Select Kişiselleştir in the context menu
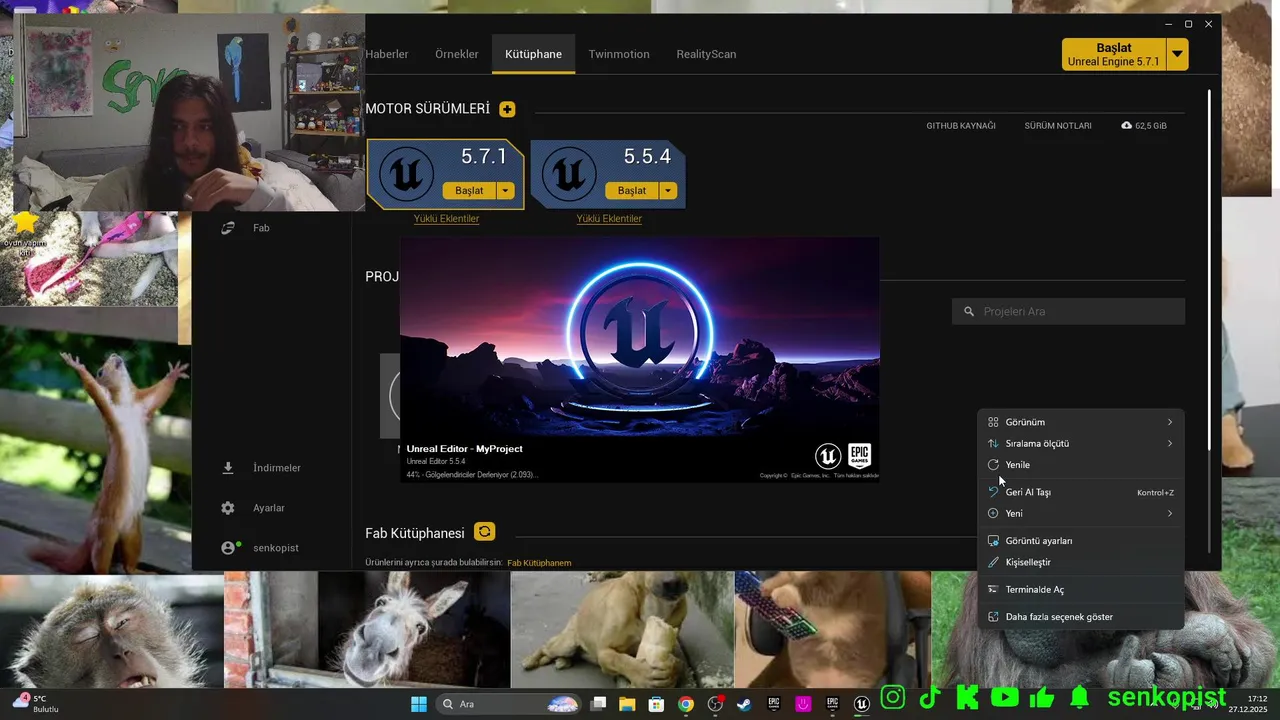1280x720 pixels. [x=1080, y=562]
